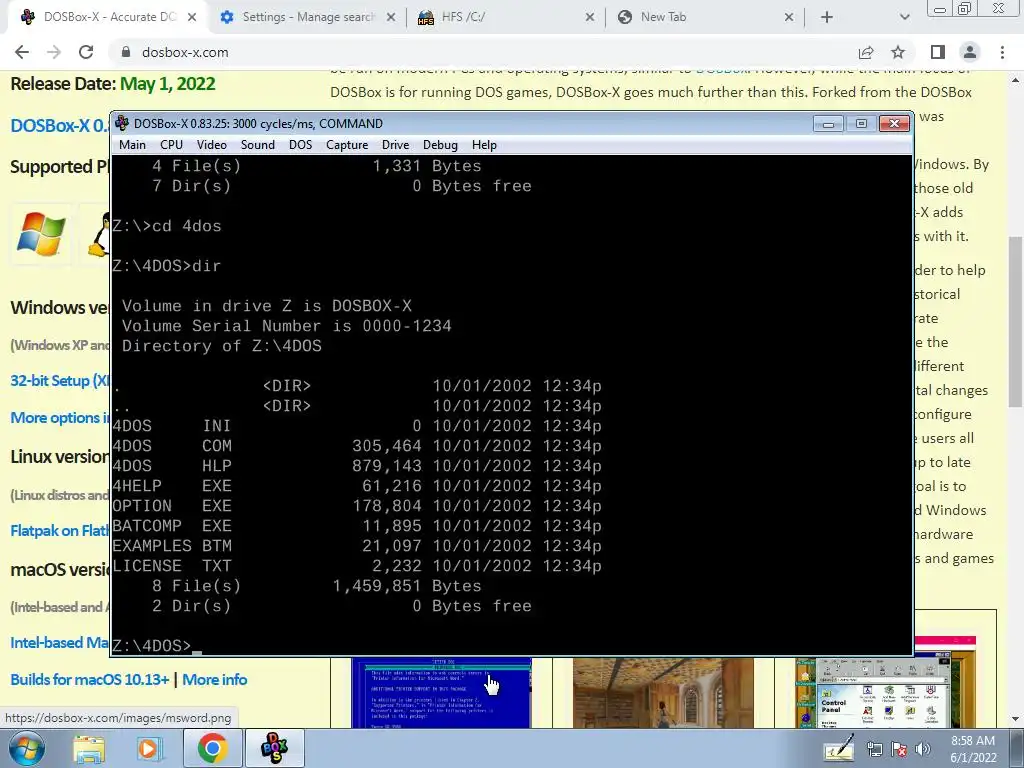Image resolution: width=1024 pixels, height=768 pixels.
Task: Open the clock showing 8:58 AM
Action: (x=973, y=749)
